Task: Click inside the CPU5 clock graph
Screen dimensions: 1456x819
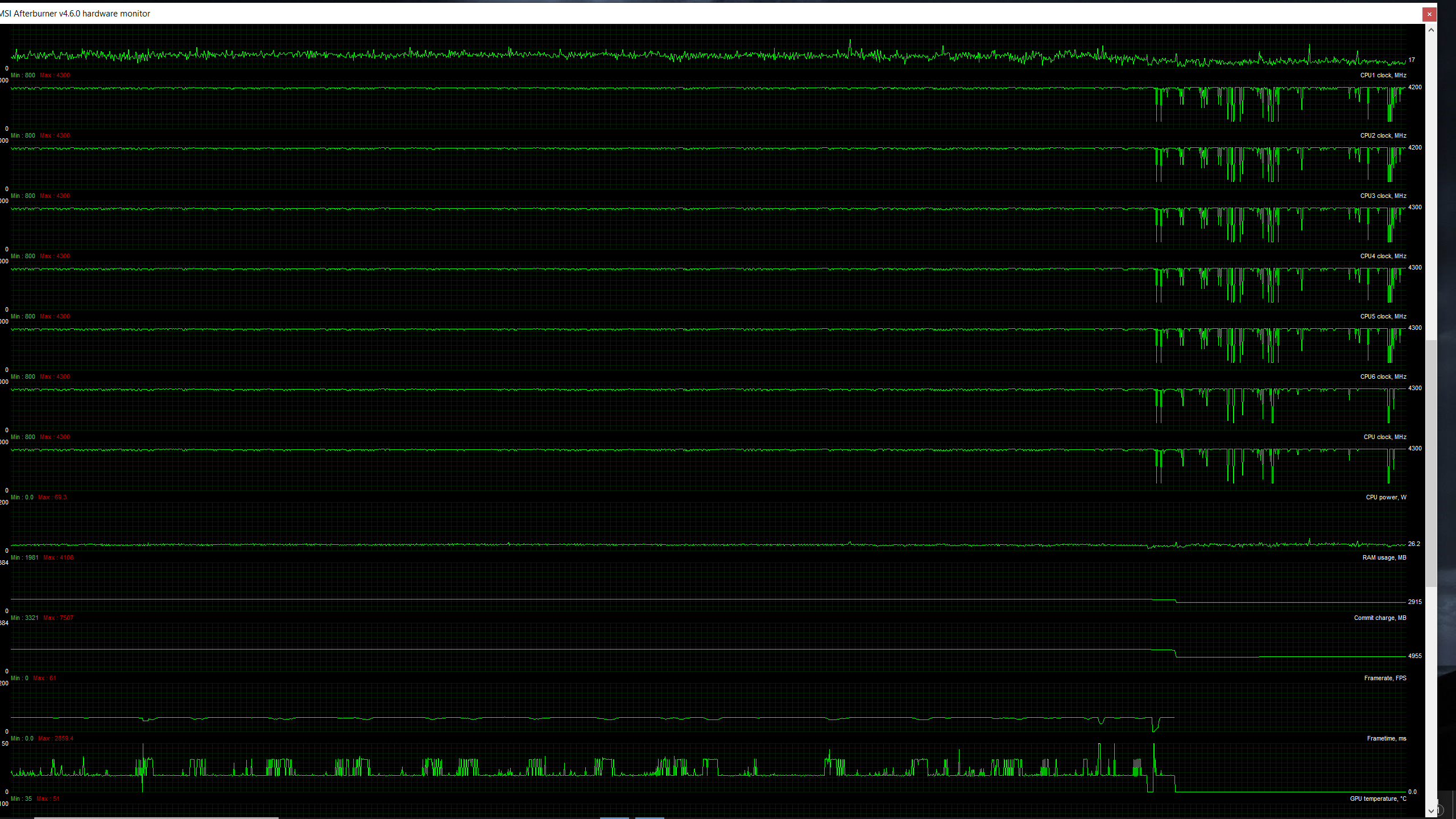Action: pos(569,346)
